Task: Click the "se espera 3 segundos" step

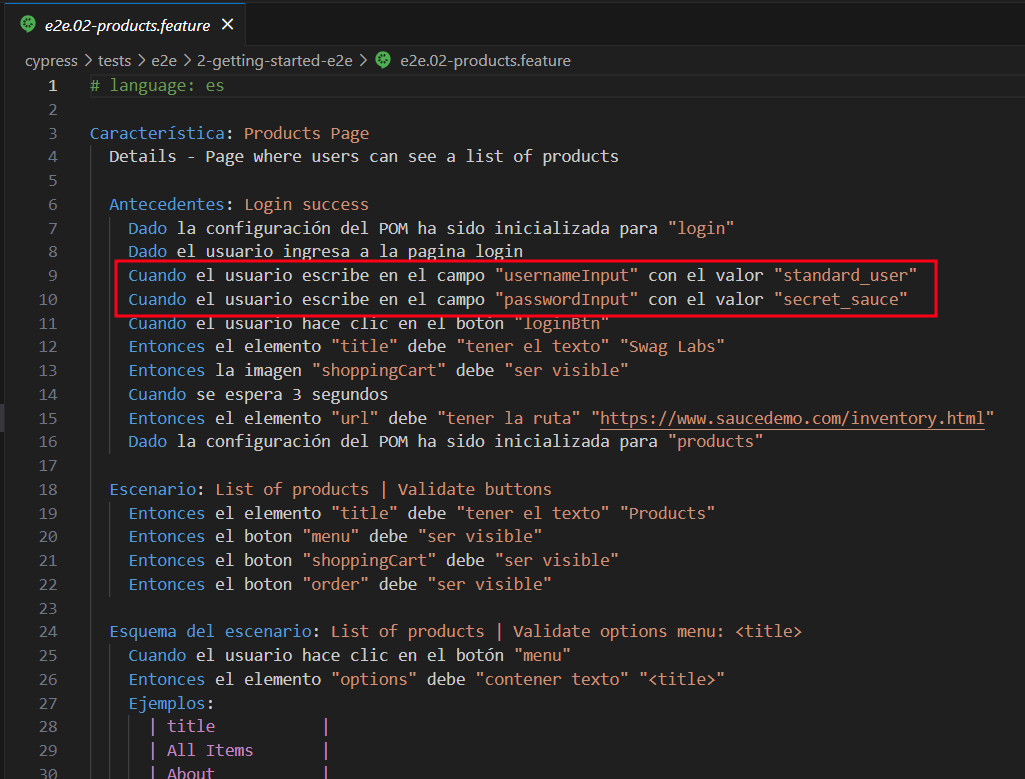Action: [x=292, y=395]
